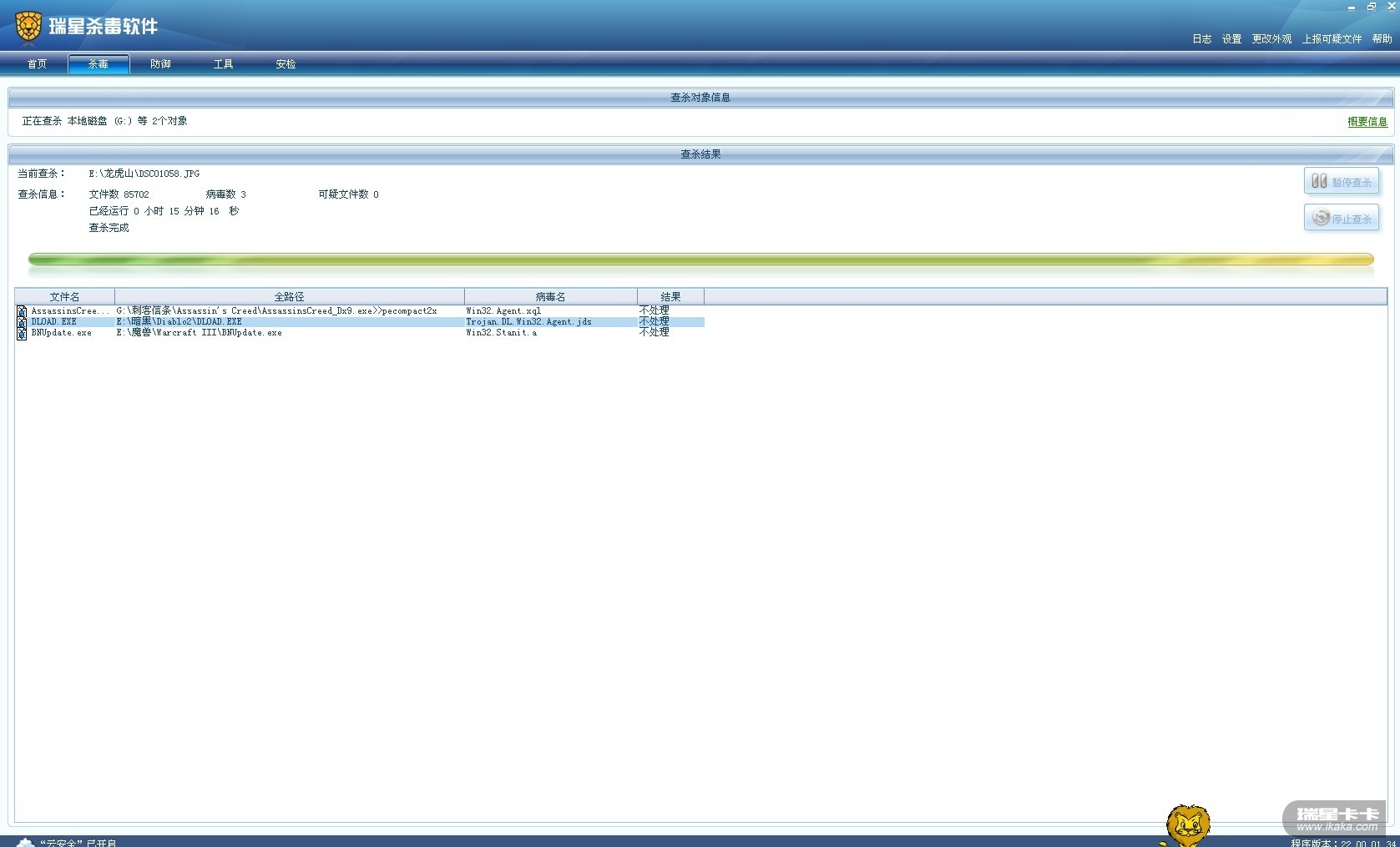Open 设置 from the top right

pyautogui.click(x=1231, y=39)
